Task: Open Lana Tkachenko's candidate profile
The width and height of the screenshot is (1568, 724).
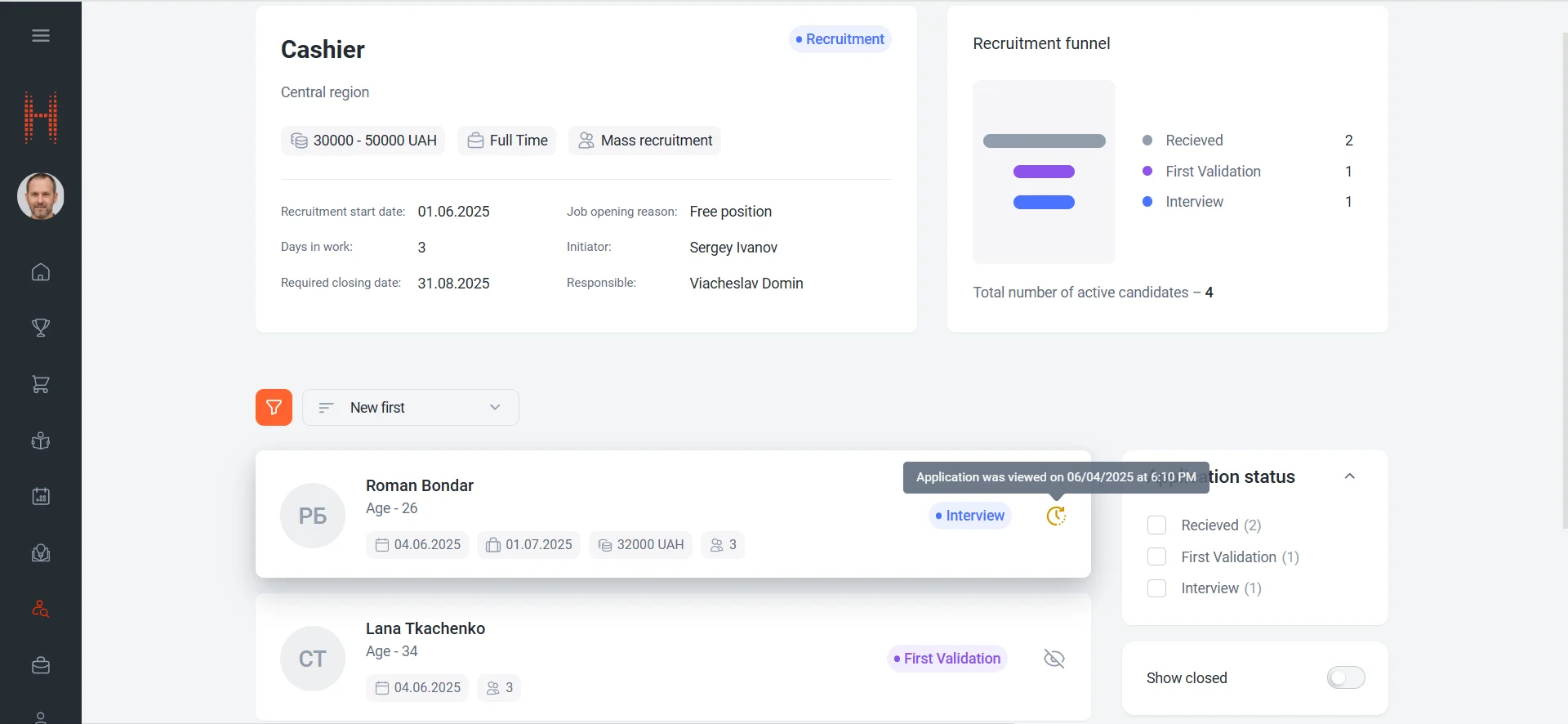Action: pos(425,628)
